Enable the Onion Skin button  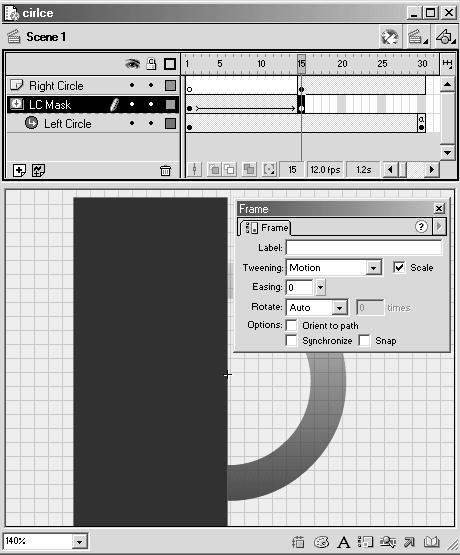tap(214, 170)
